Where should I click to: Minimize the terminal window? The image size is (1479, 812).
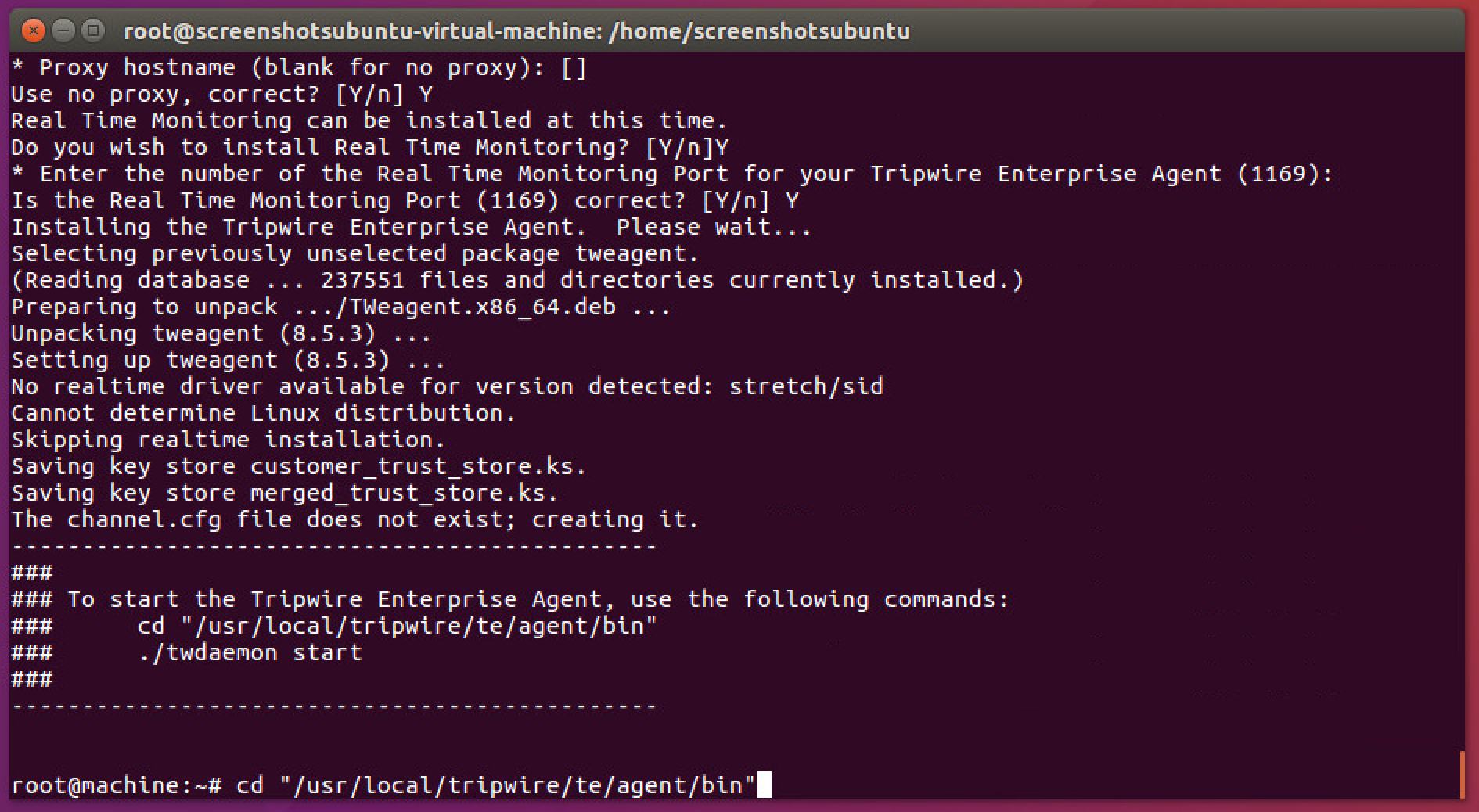pyautogui.click(x=63, y=31)
